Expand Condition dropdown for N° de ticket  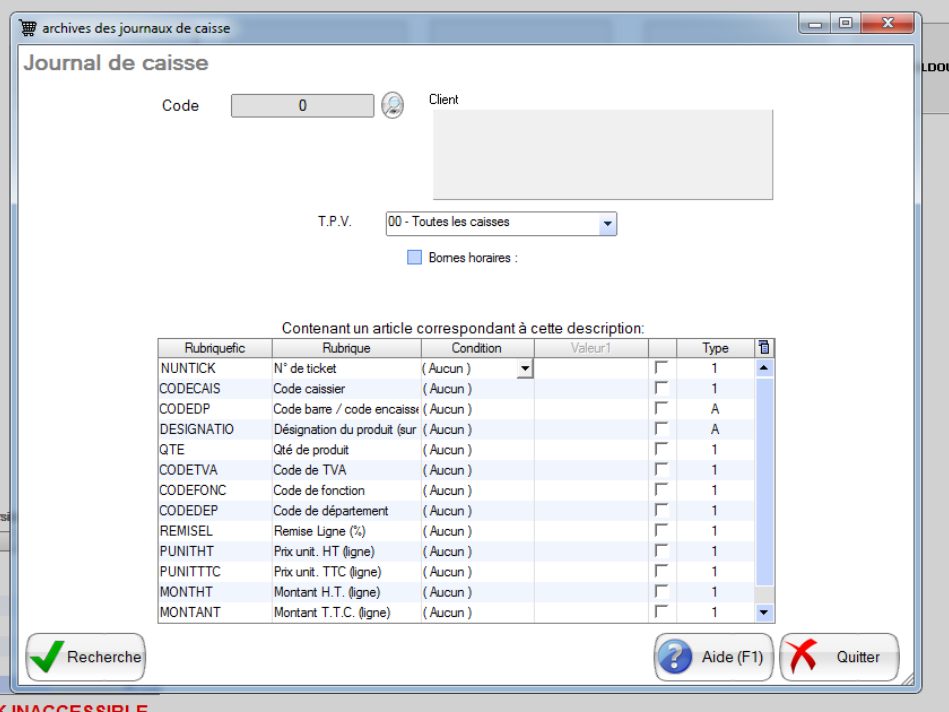[x=524, y=369]
